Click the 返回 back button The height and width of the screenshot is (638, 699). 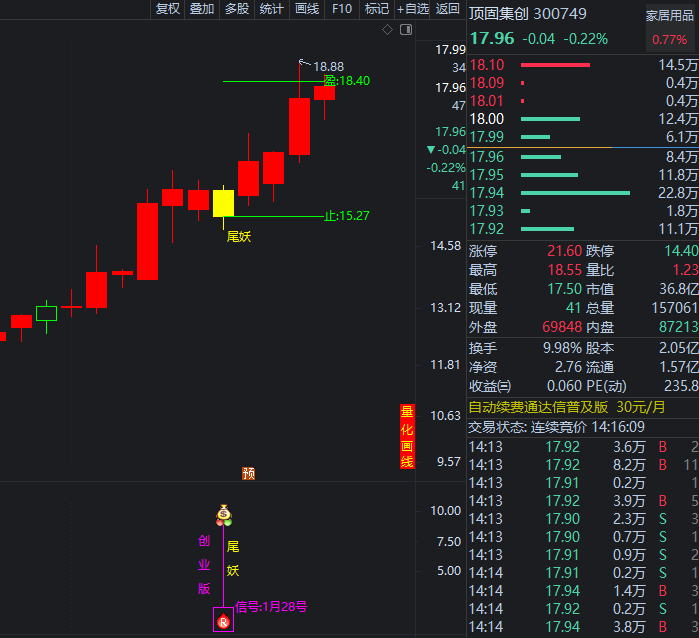447,9
